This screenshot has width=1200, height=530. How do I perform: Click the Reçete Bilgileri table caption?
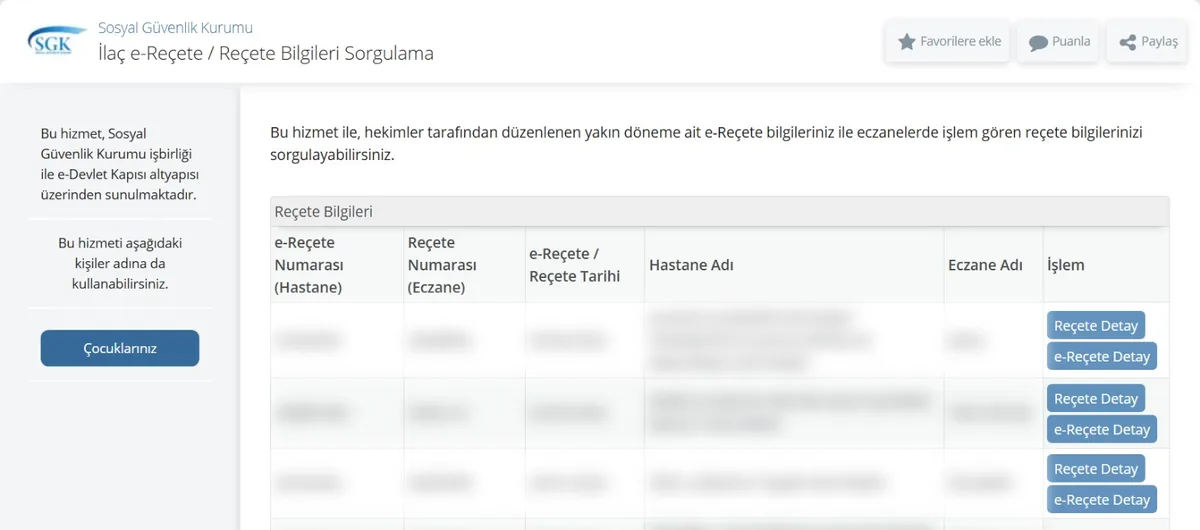pyautogui.click(x=719, y=211)
